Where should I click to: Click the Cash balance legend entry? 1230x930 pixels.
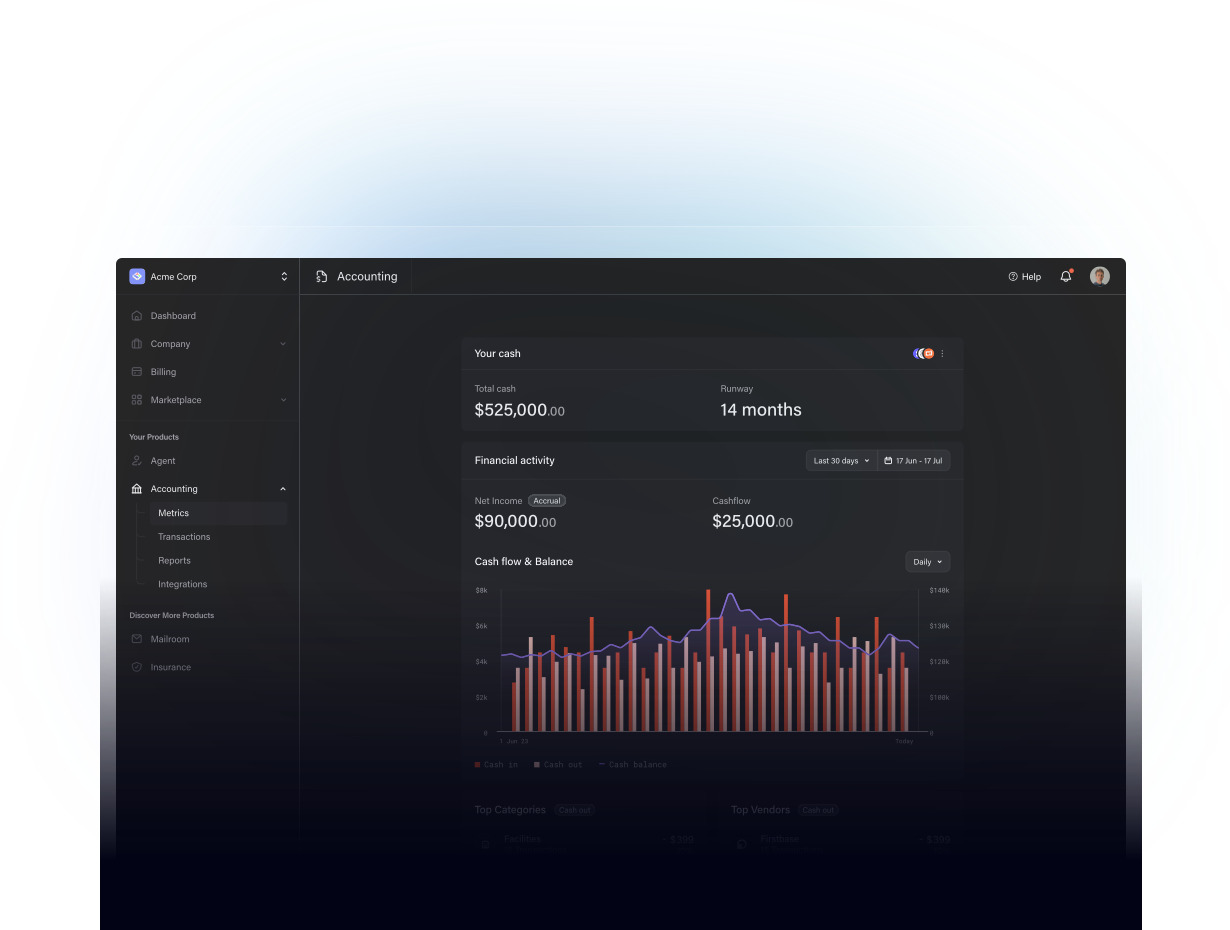coord(633,765)
